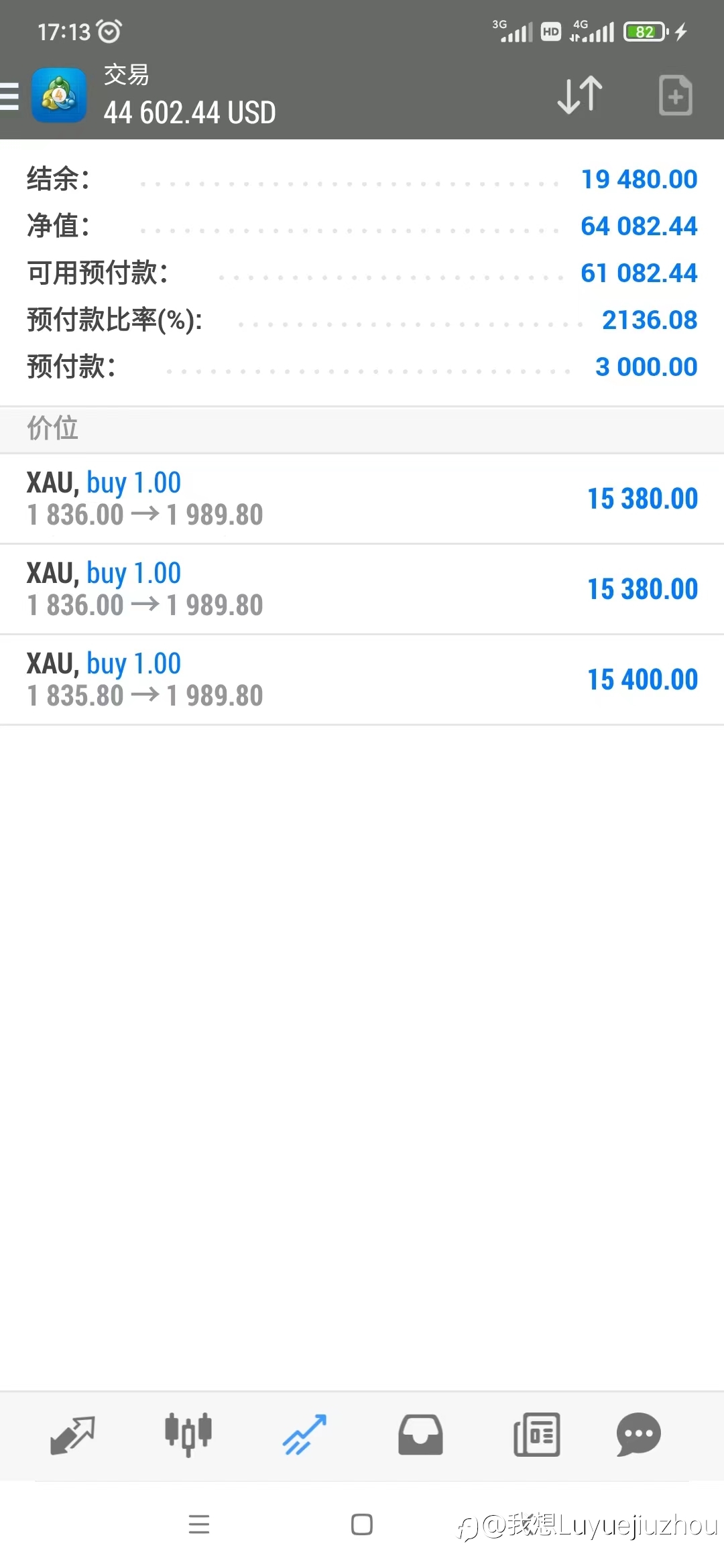Tap the 价位 section header
Viewport: 724px width, 1568px height.
tap(362, 429)
